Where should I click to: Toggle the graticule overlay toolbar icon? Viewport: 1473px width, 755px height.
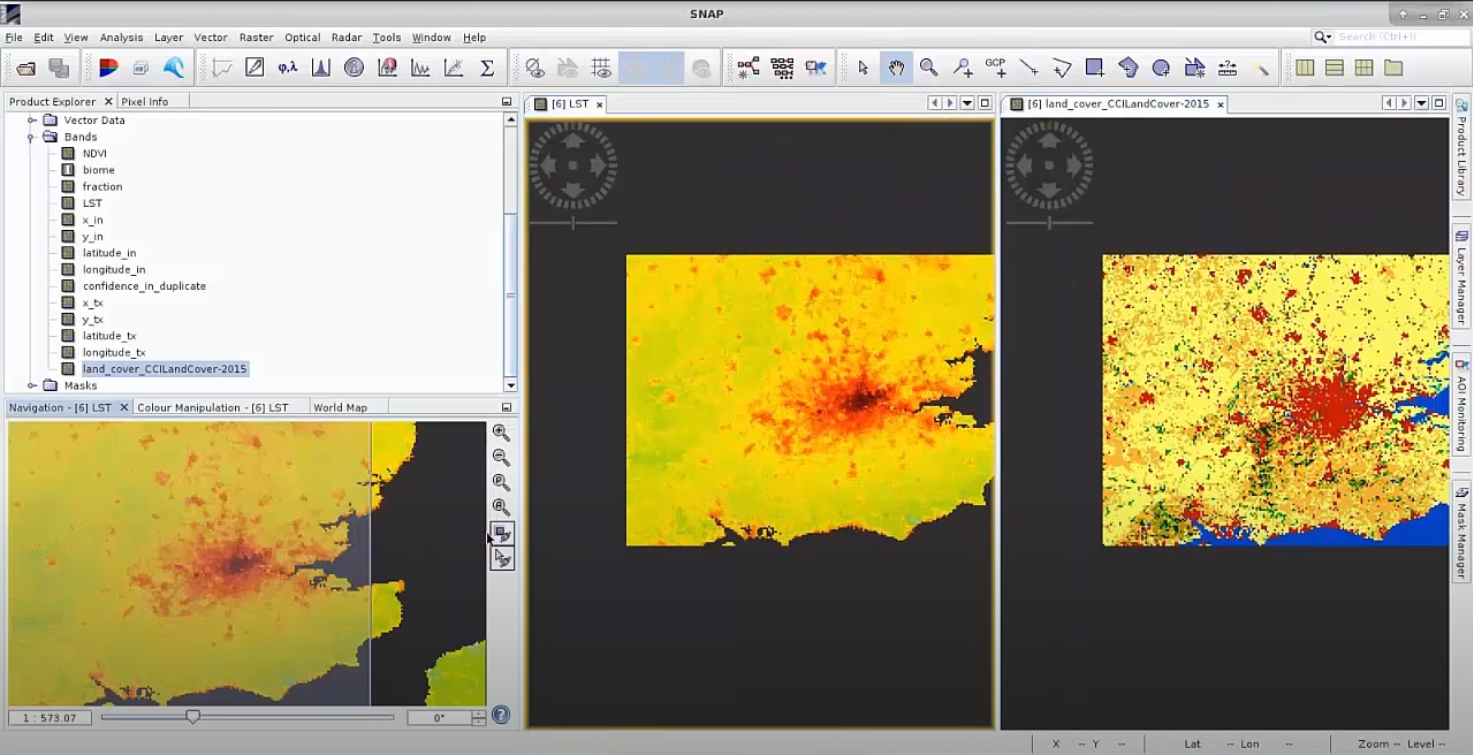click(x=601, y=68)
